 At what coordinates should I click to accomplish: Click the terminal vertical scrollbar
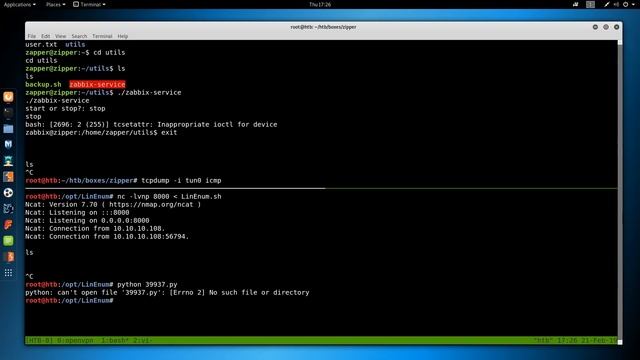(620, 192)
